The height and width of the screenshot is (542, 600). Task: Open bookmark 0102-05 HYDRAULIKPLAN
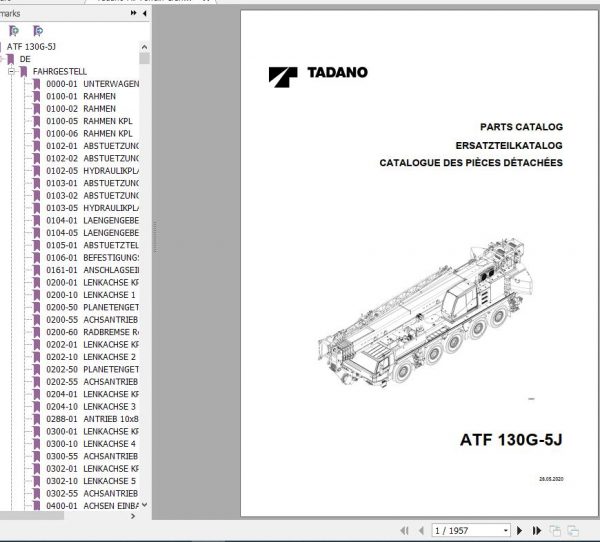pyautogui.click(x=92, y=171)
